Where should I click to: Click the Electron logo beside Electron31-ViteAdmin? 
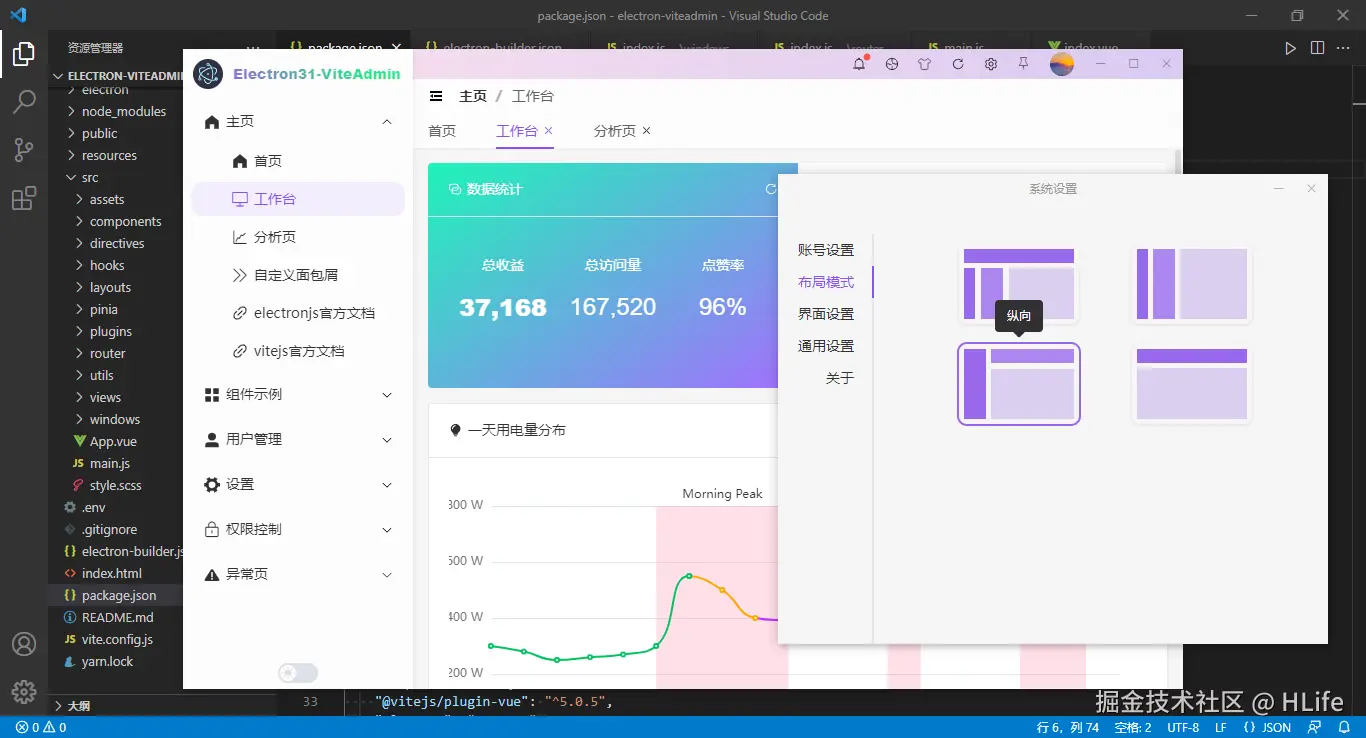pyautogui.click(x=207, y=74)
